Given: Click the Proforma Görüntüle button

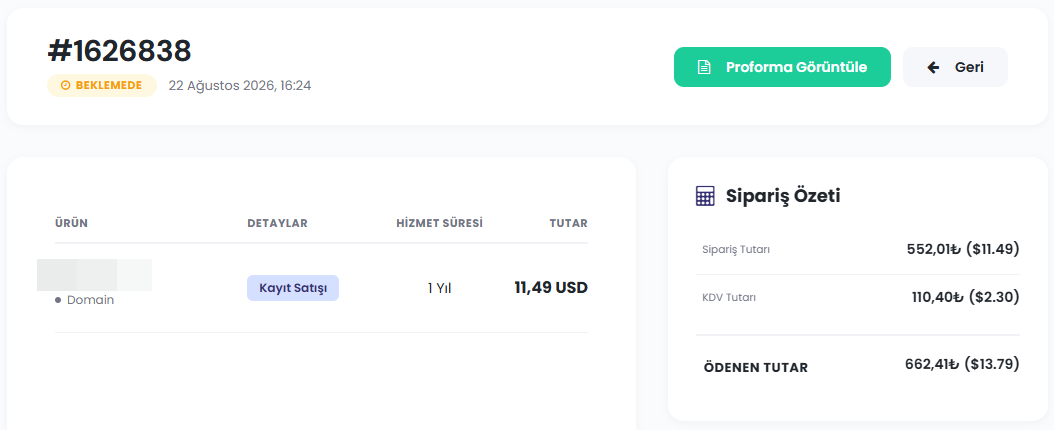Looking at the screenshot, I should tap(782, 67).
